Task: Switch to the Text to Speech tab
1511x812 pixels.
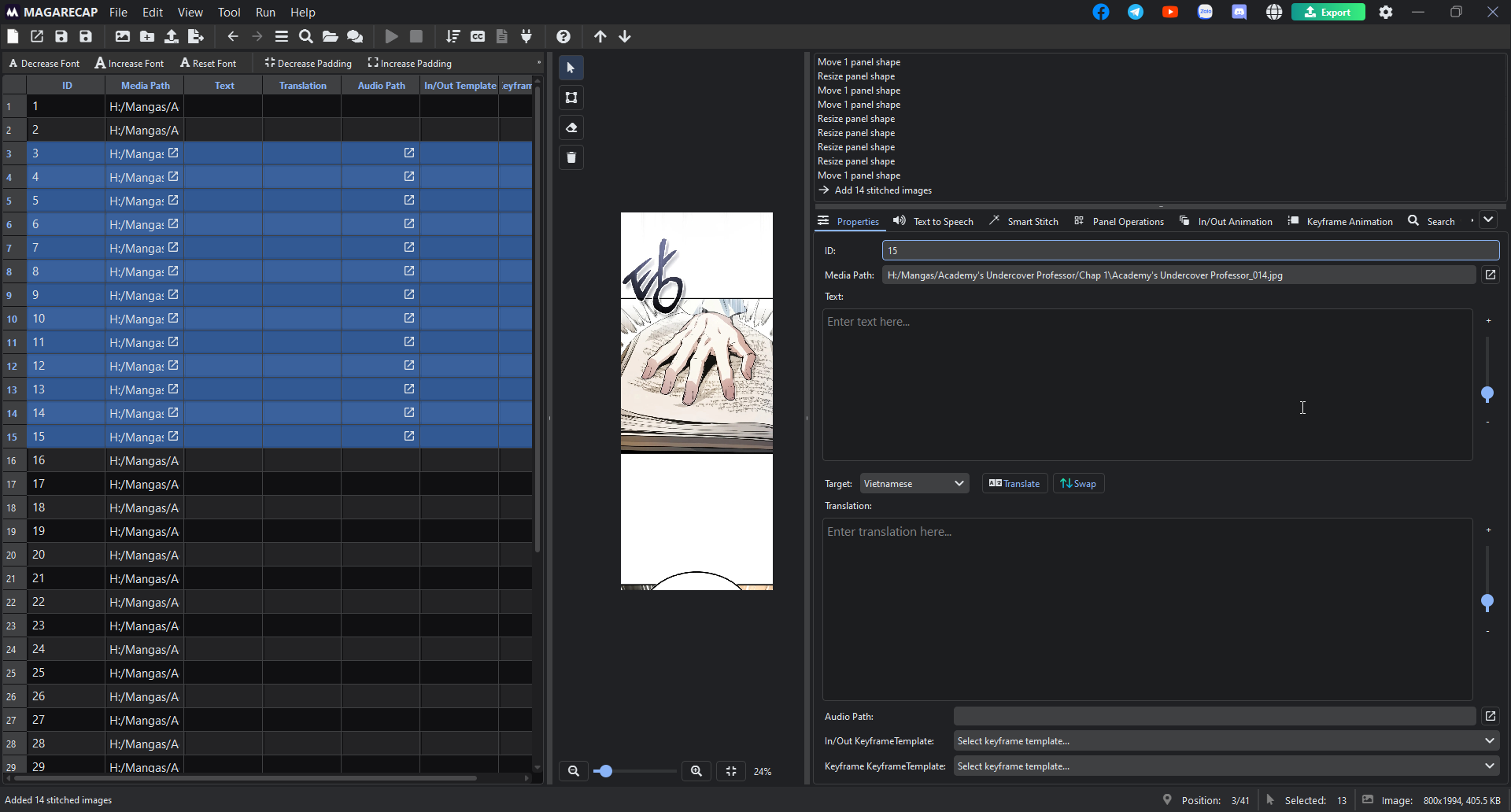Action: [933, 221]
